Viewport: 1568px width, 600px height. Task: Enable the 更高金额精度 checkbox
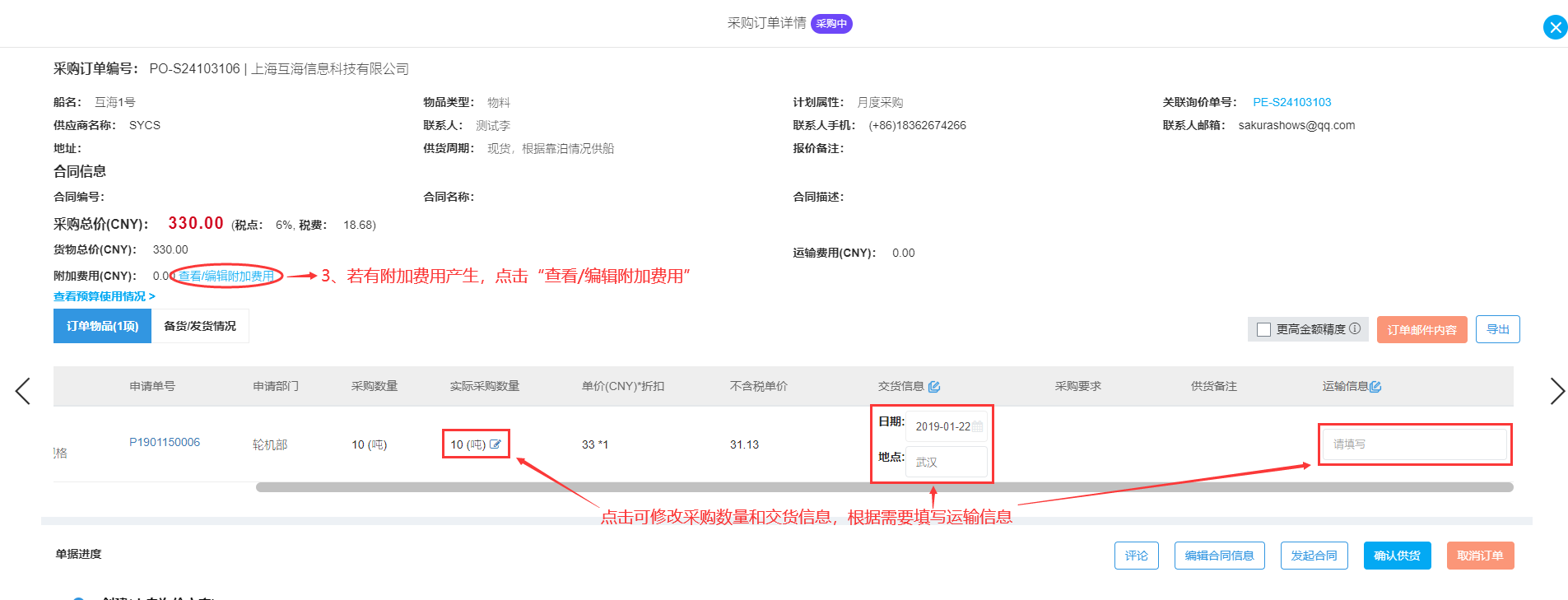point(1264,329)
